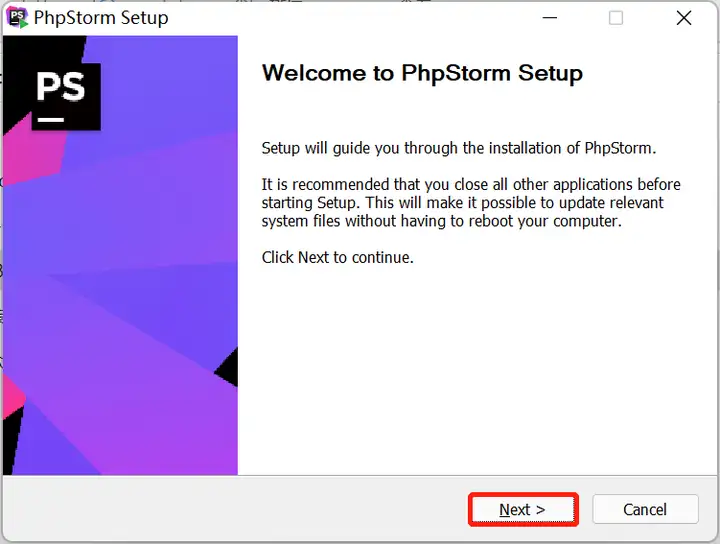Screen dimensions: 720x544
Task: Click the white underline bar in the PS logo
Action: pyautogui.click(x=51, y=119)
